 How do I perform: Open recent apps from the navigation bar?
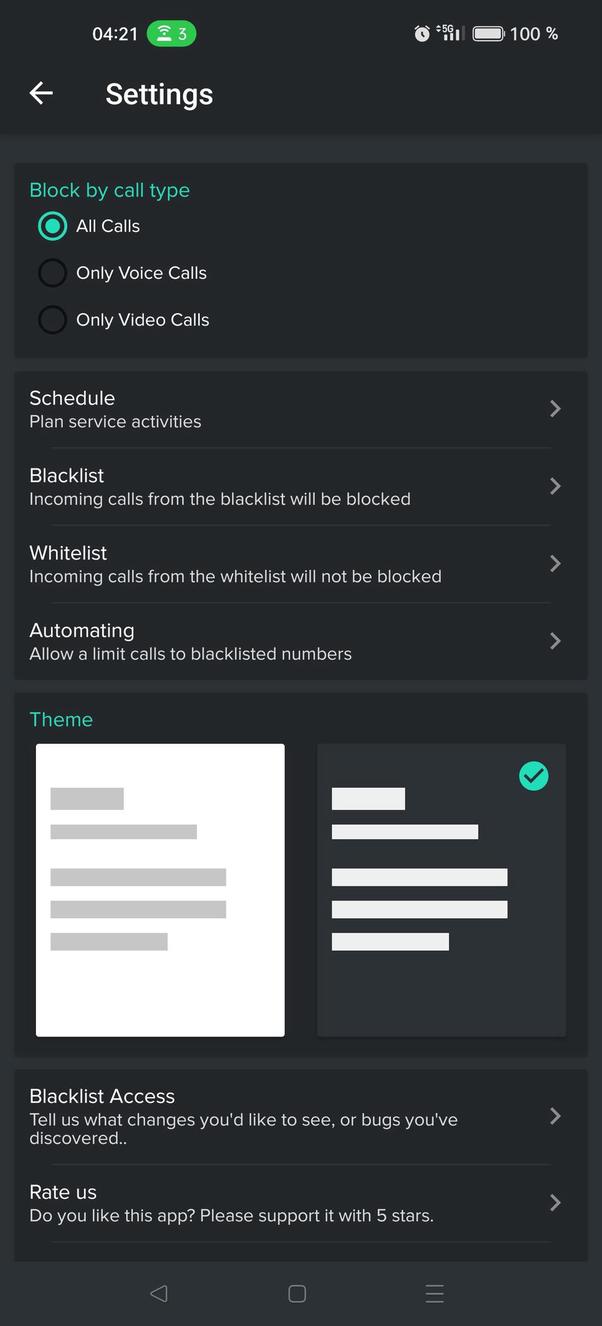pyautogui.click(x=435, y=1292)
